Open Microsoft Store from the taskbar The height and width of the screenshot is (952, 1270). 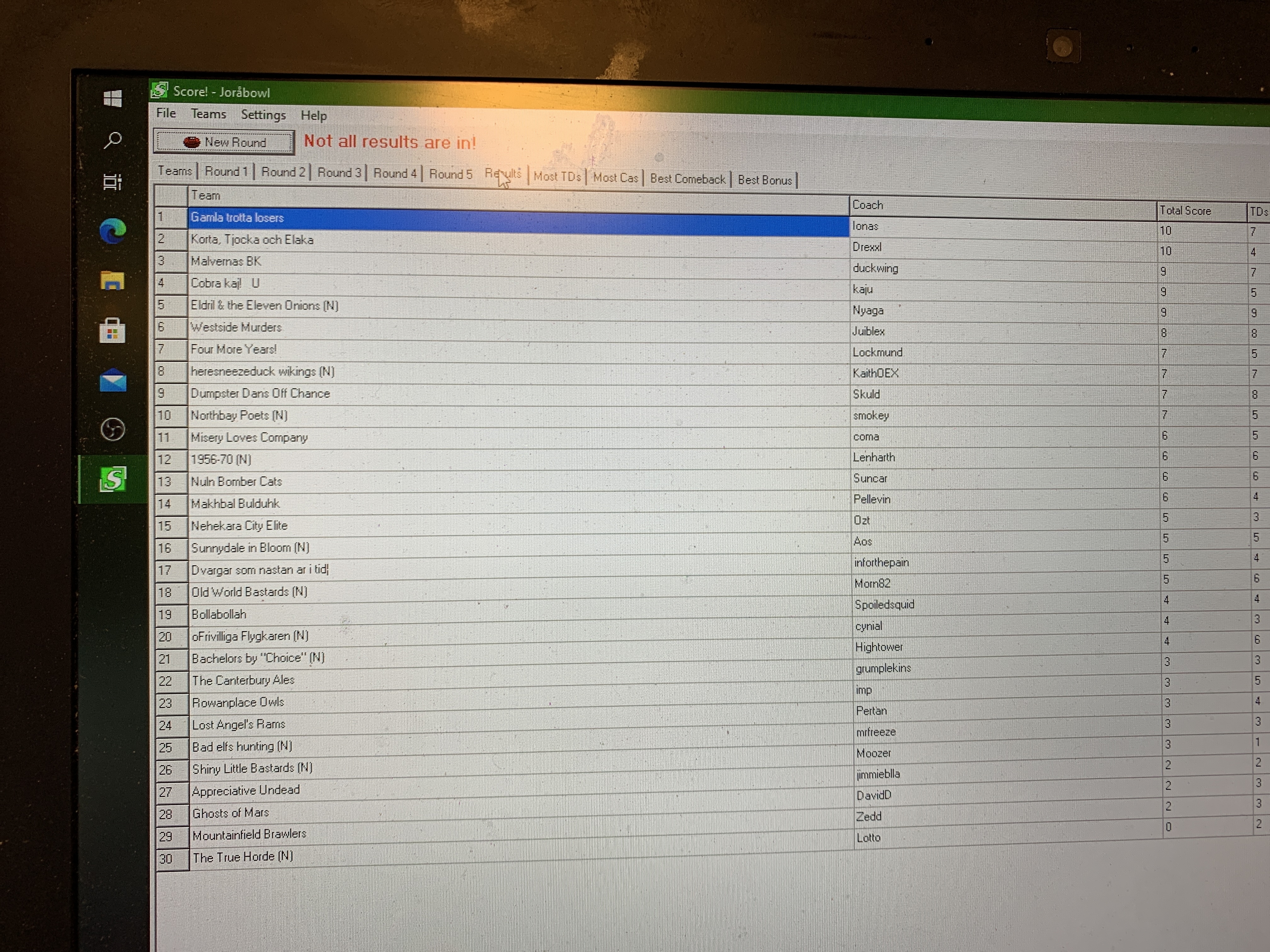click(112, 331)
